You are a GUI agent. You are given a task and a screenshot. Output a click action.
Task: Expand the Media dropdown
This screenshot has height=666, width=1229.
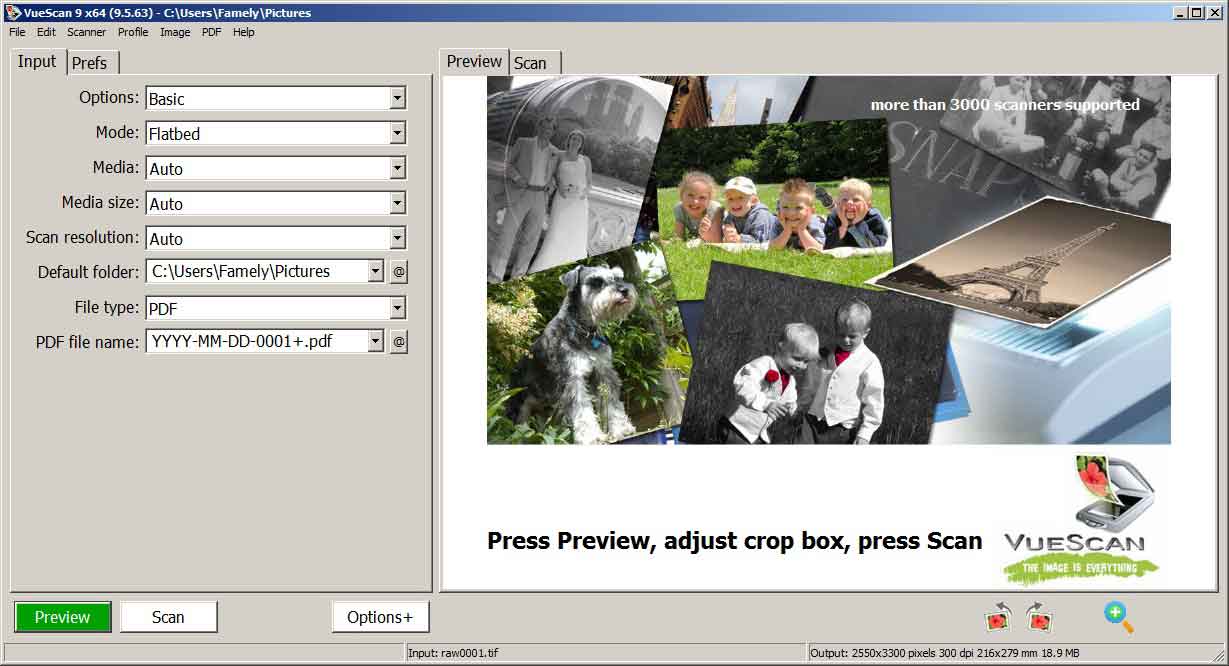click(x=275, y=168)
